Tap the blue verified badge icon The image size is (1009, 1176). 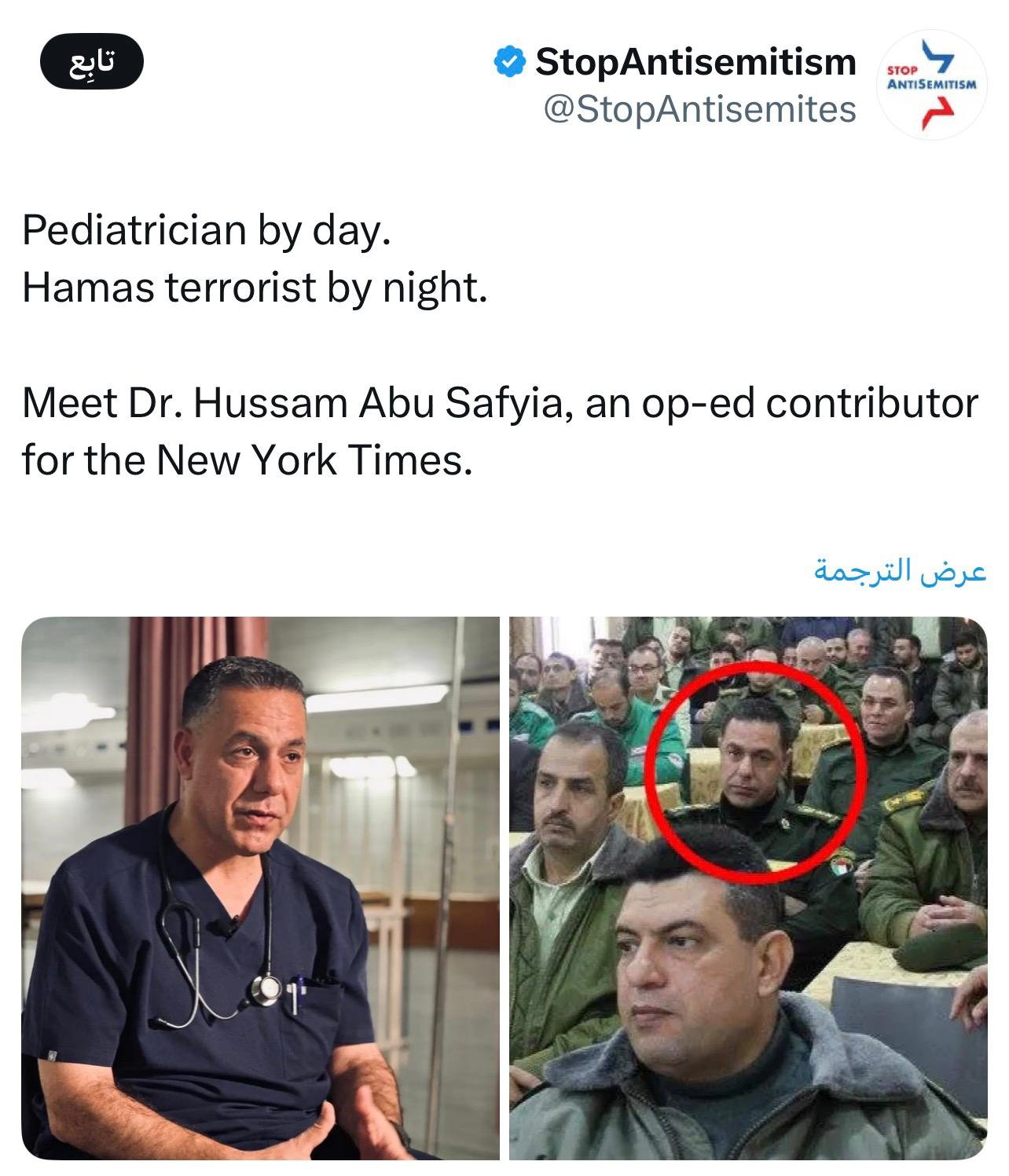pos(509,61)
